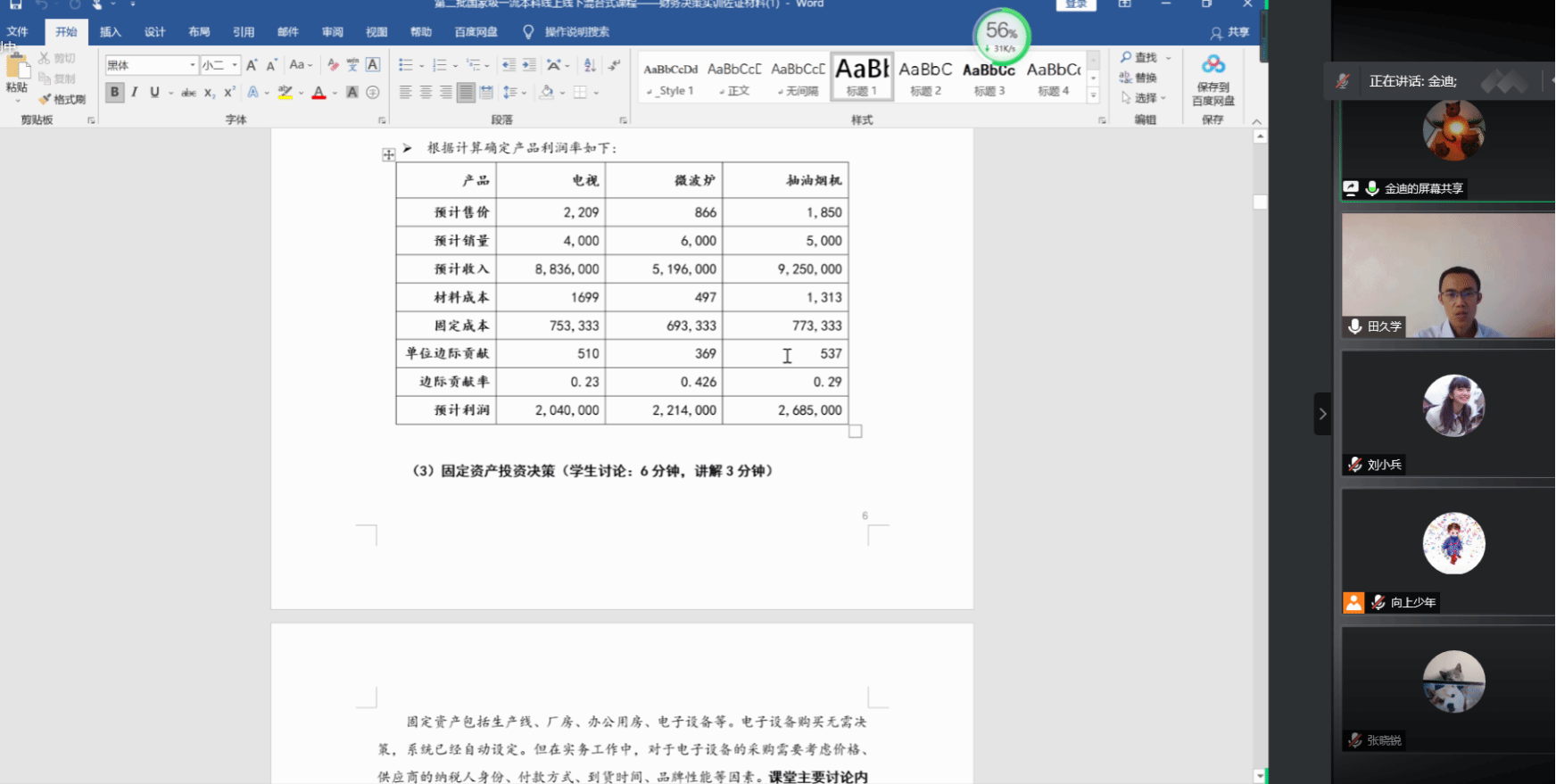Click the red font color swatch
Image resolution: width=1556 pixels, height=784 pixels.
coord(319,93)
